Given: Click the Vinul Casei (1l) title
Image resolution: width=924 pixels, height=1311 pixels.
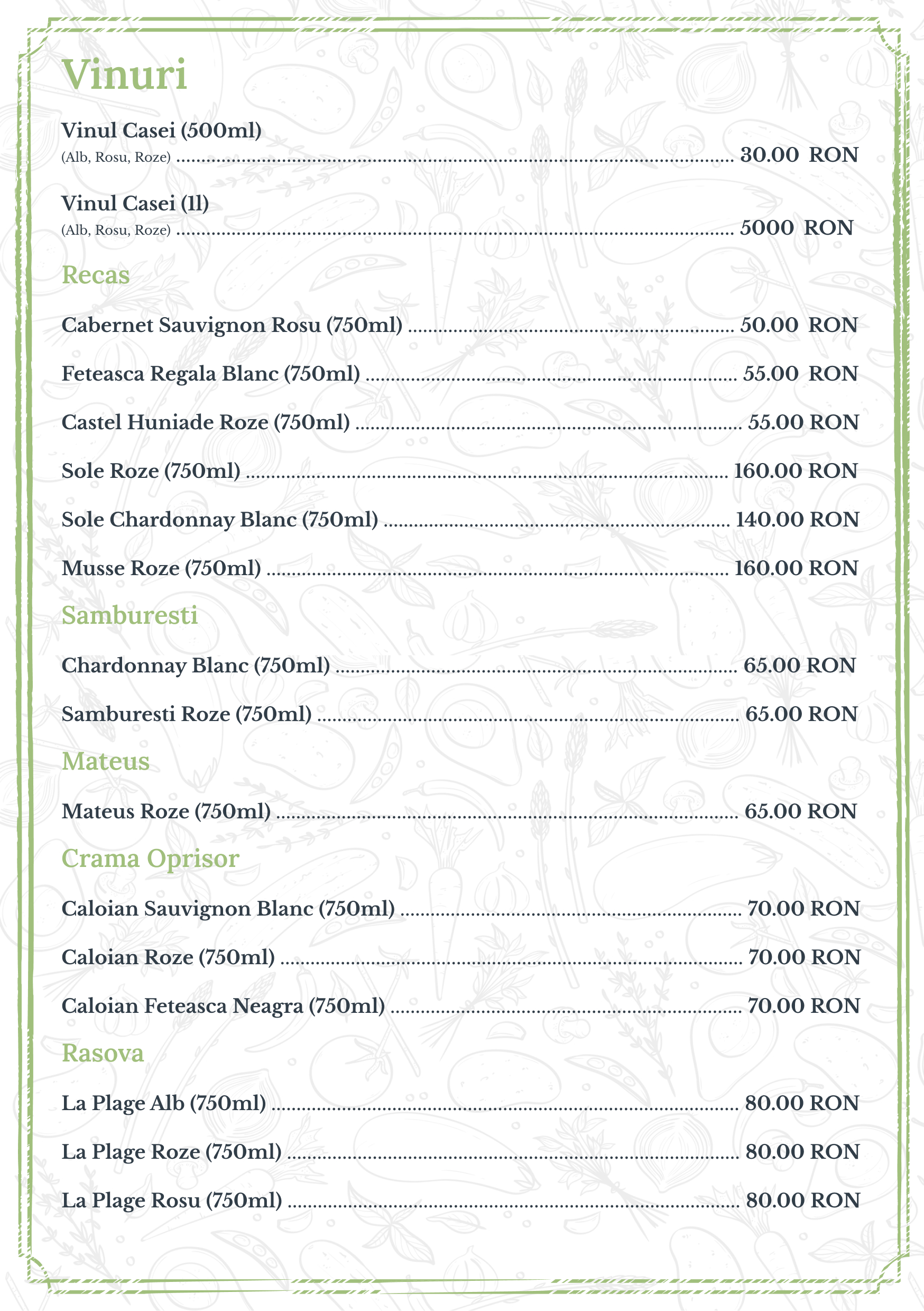Looking at the screenshot, I should click(x=135, y=204).
